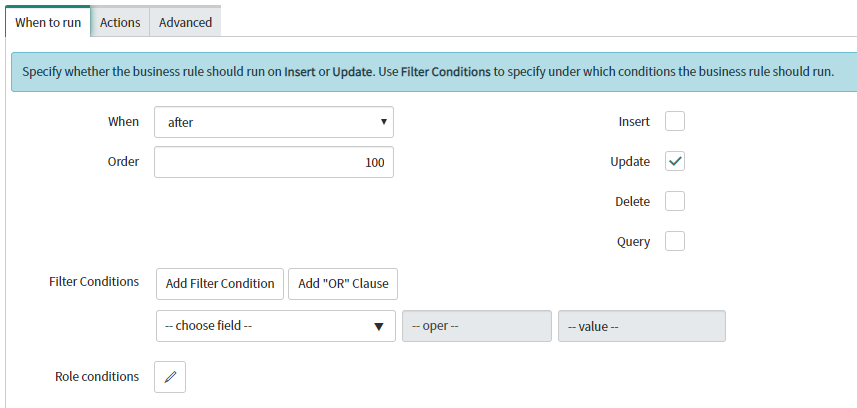
Task: Click the Role conditions label
Action: (97, 377)
